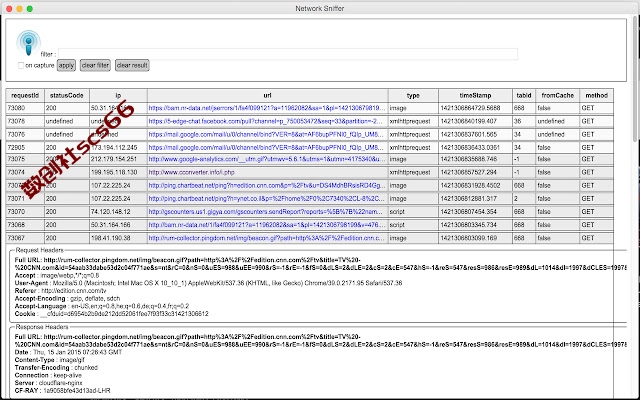Click the Full URL text in Request Headers
The height and width of the screenshot is (400, 640).
(320, 264)
